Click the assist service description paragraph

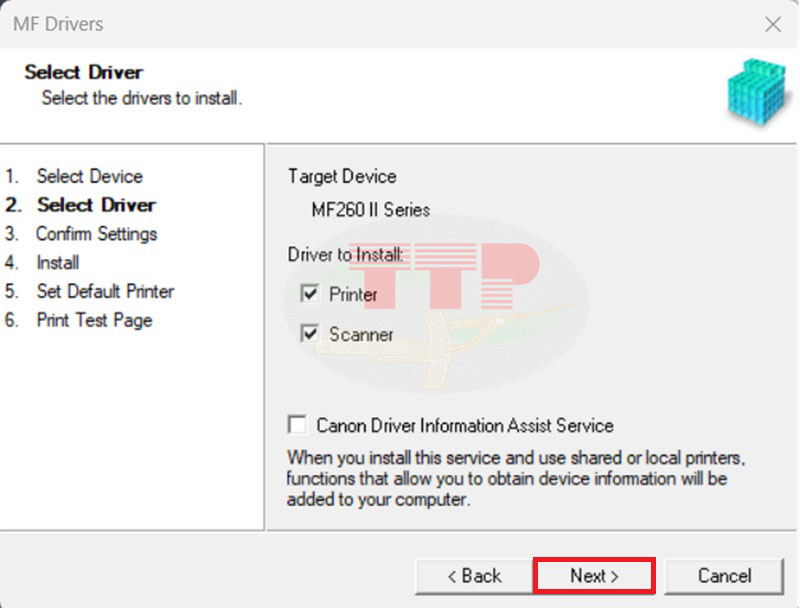point(515,478)
